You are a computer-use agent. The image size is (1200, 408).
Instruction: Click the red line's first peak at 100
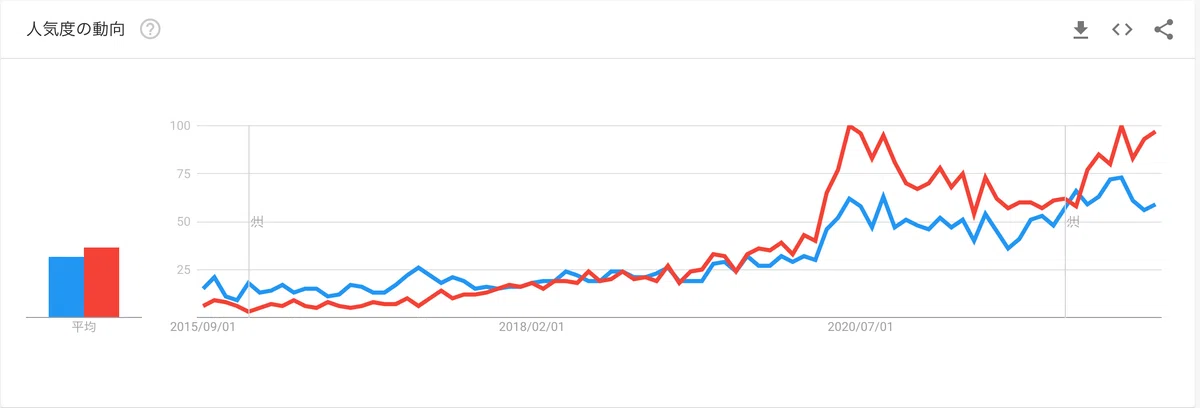pyautogui.click(x=849, y=126)
